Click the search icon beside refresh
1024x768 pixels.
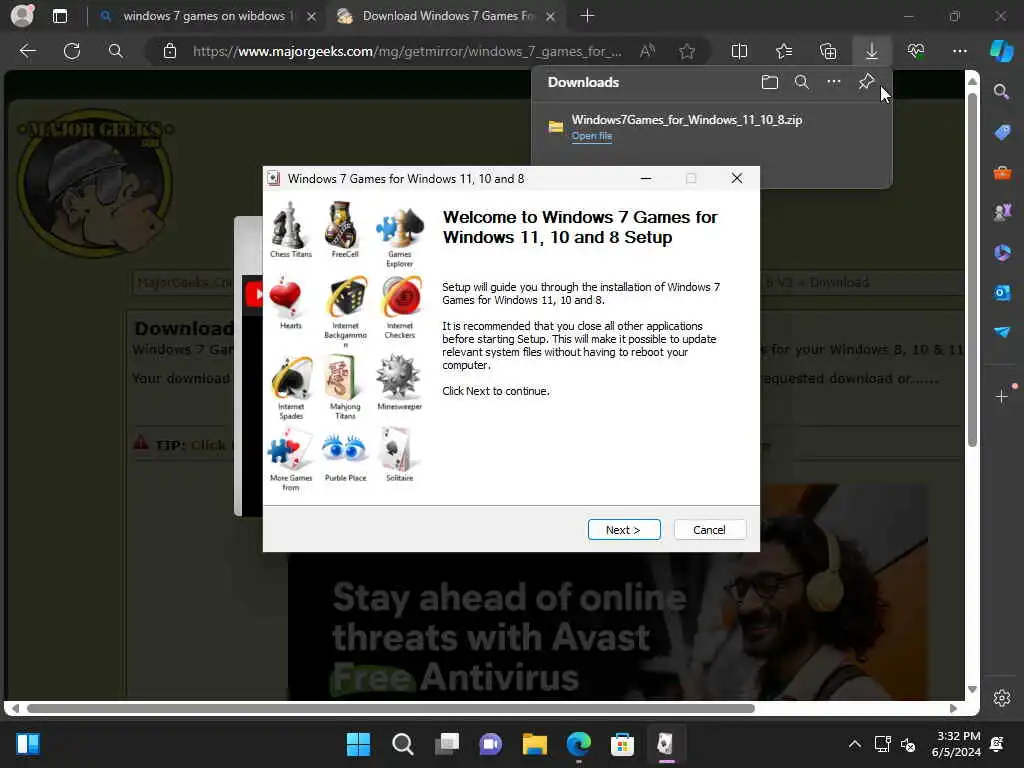116,51
